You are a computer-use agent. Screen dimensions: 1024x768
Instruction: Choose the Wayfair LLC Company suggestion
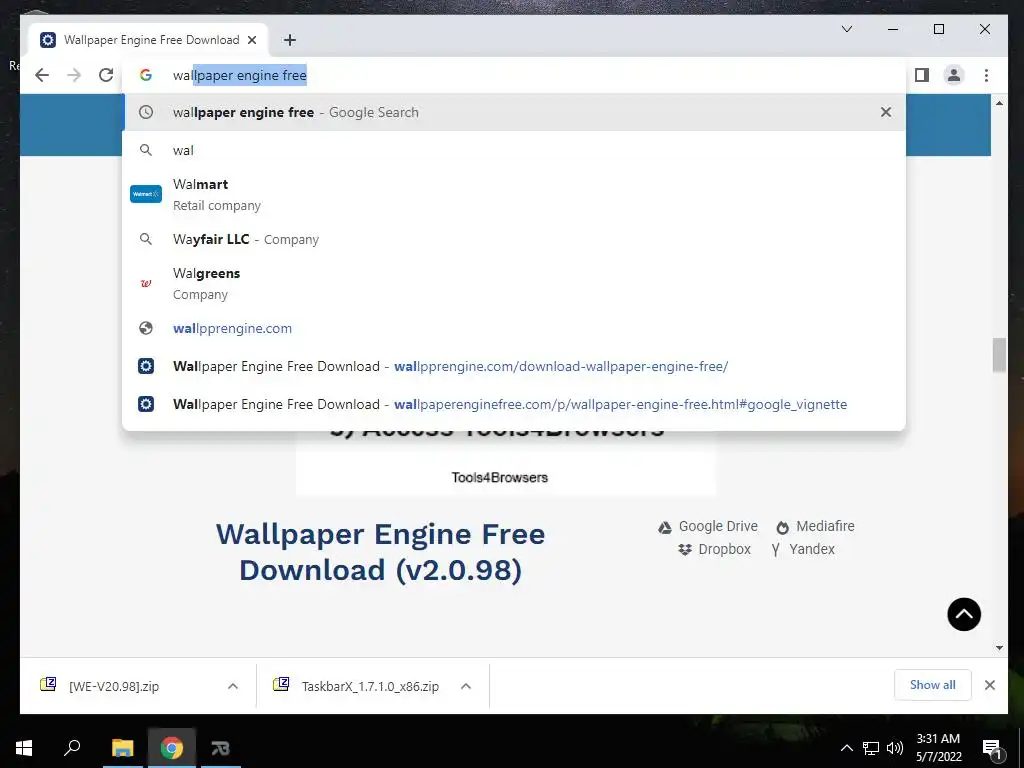coord(514,239)
